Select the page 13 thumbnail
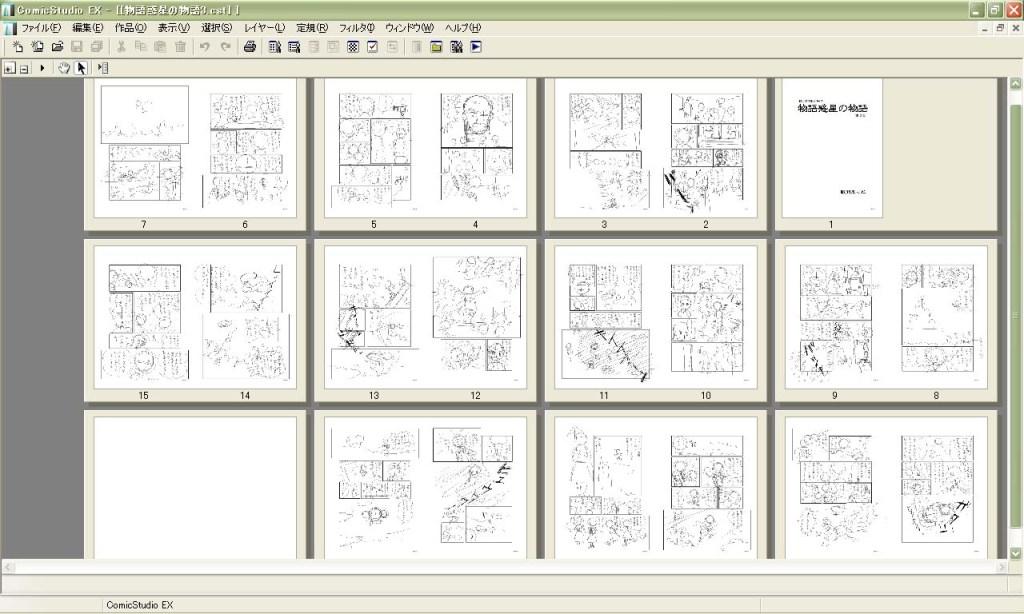The height and width of the screenshot is (614, 1024). 374,317
